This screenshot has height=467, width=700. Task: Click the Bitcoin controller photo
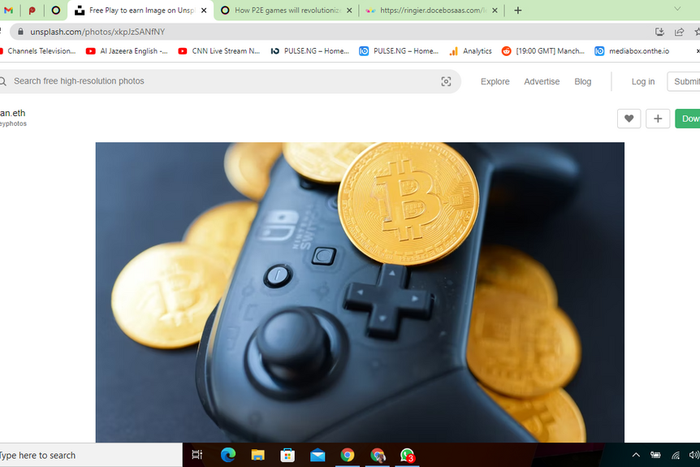pyautogui.click(x=360, y=292)
